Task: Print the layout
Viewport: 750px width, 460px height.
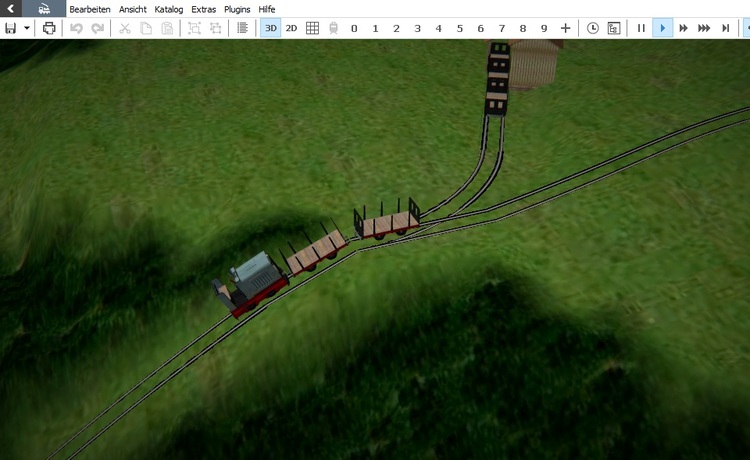Action: pyautogui.click(x=49, y=28)
